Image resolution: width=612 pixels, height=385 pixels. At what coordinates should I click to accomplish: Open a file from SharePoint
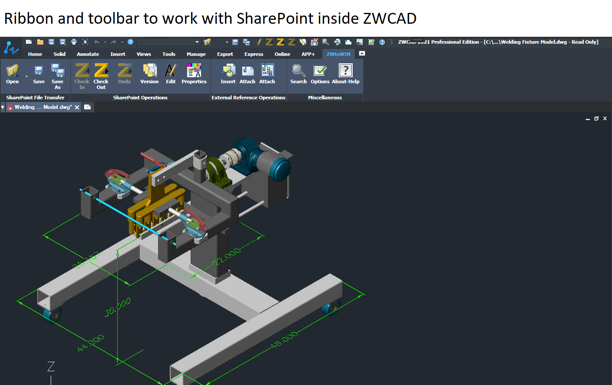pos(12,74)
